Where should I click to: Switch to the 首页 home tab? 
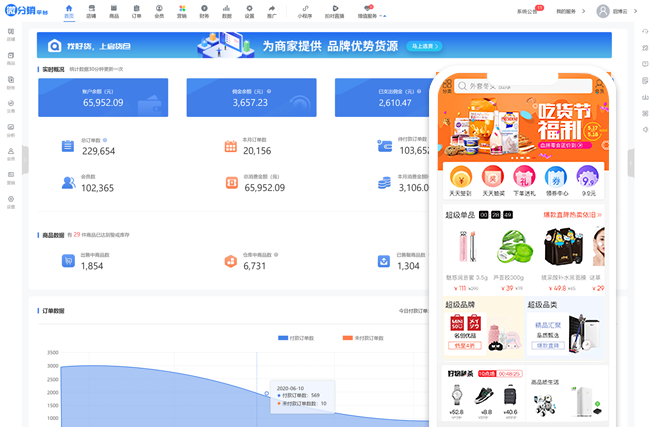[x=69, y=11]
